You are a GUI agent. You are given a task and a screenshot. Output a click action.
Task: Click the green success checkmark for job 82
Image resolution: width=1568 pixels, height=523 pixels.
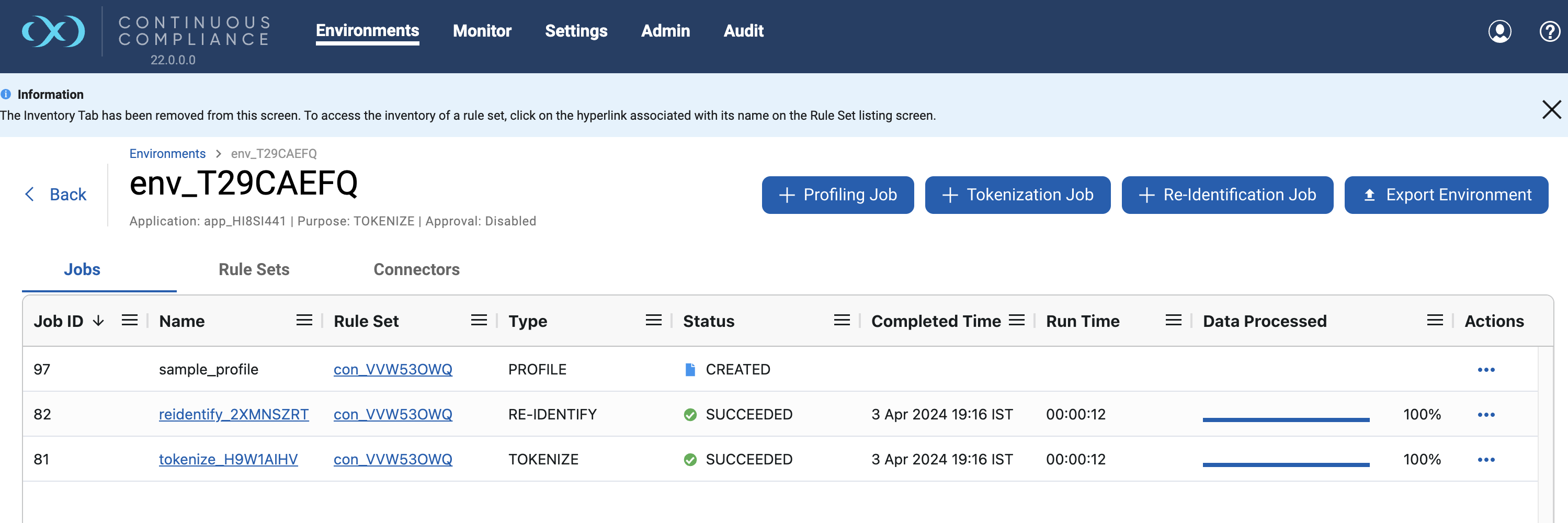tap(690, 414)
